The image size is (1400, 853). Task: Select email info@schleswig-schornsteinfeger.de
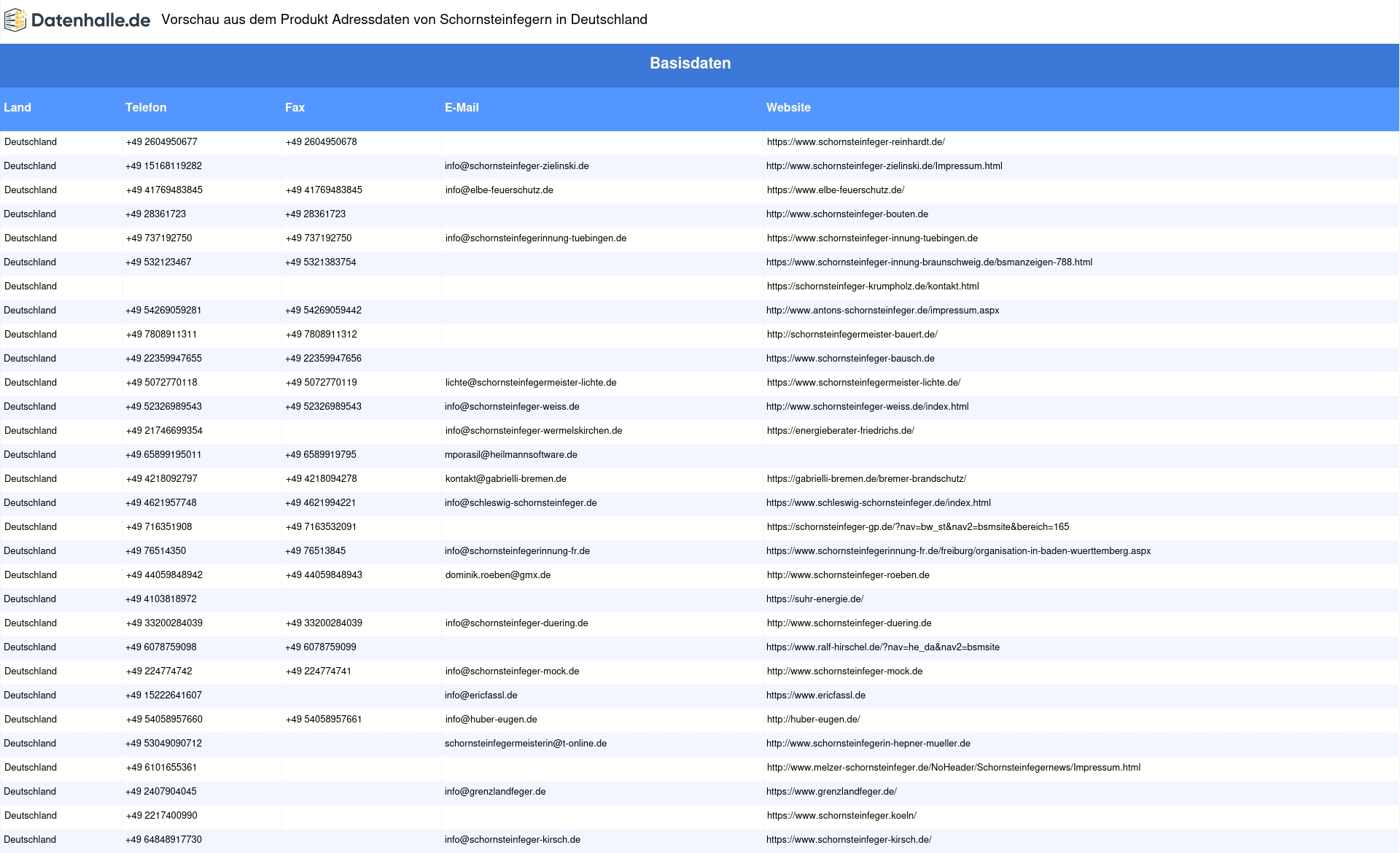(x=521, y=503)
